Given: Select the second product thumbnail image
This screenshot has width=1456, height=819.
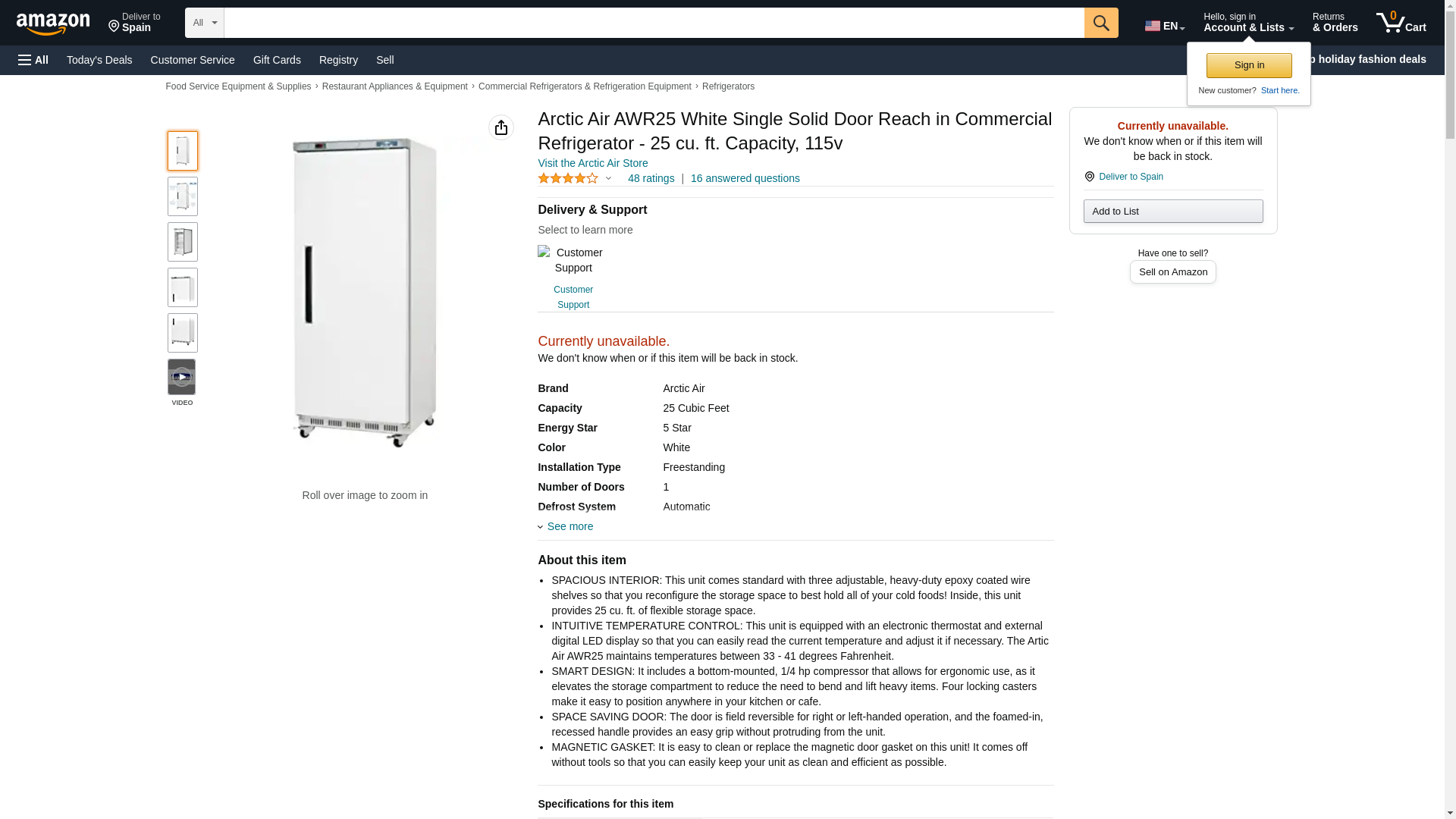Looking at the screenshot, I should point(183,196).
